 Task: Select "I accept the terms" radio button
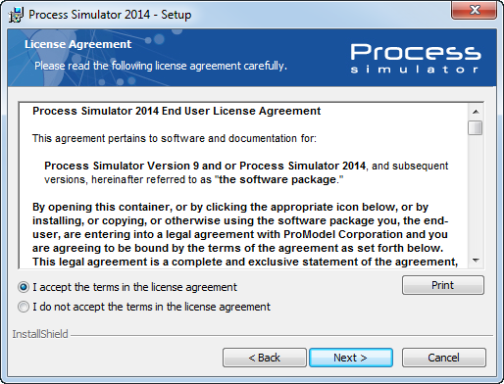(23, 287)
